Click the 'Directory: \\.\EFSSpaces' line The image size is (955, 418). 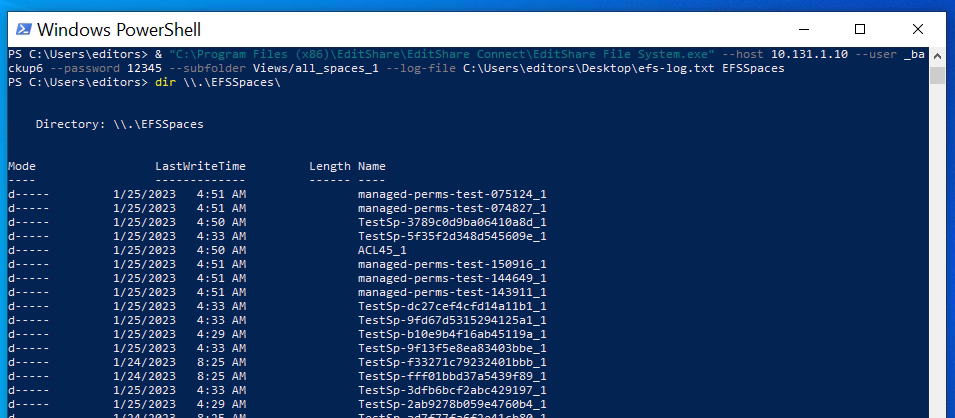(x=120, y=124)
